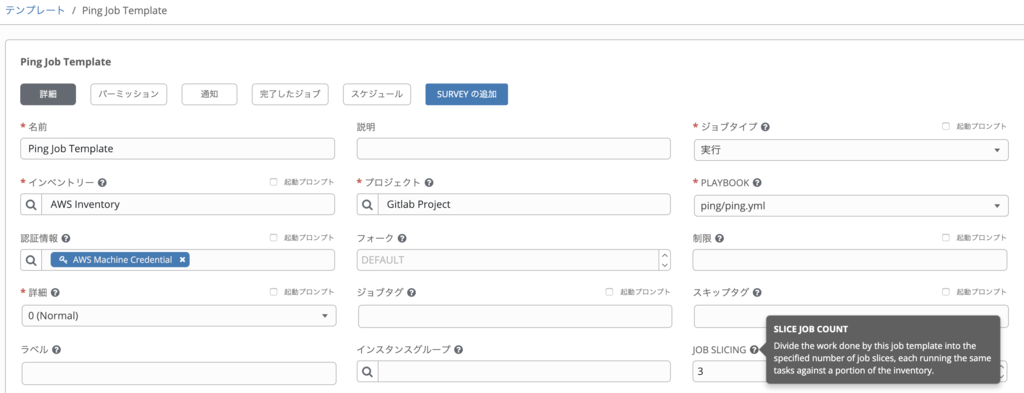Enable 起動プロンプト checkbox for 制限
The height and width of the screenshot is (393, 1024).
point(946,238)
